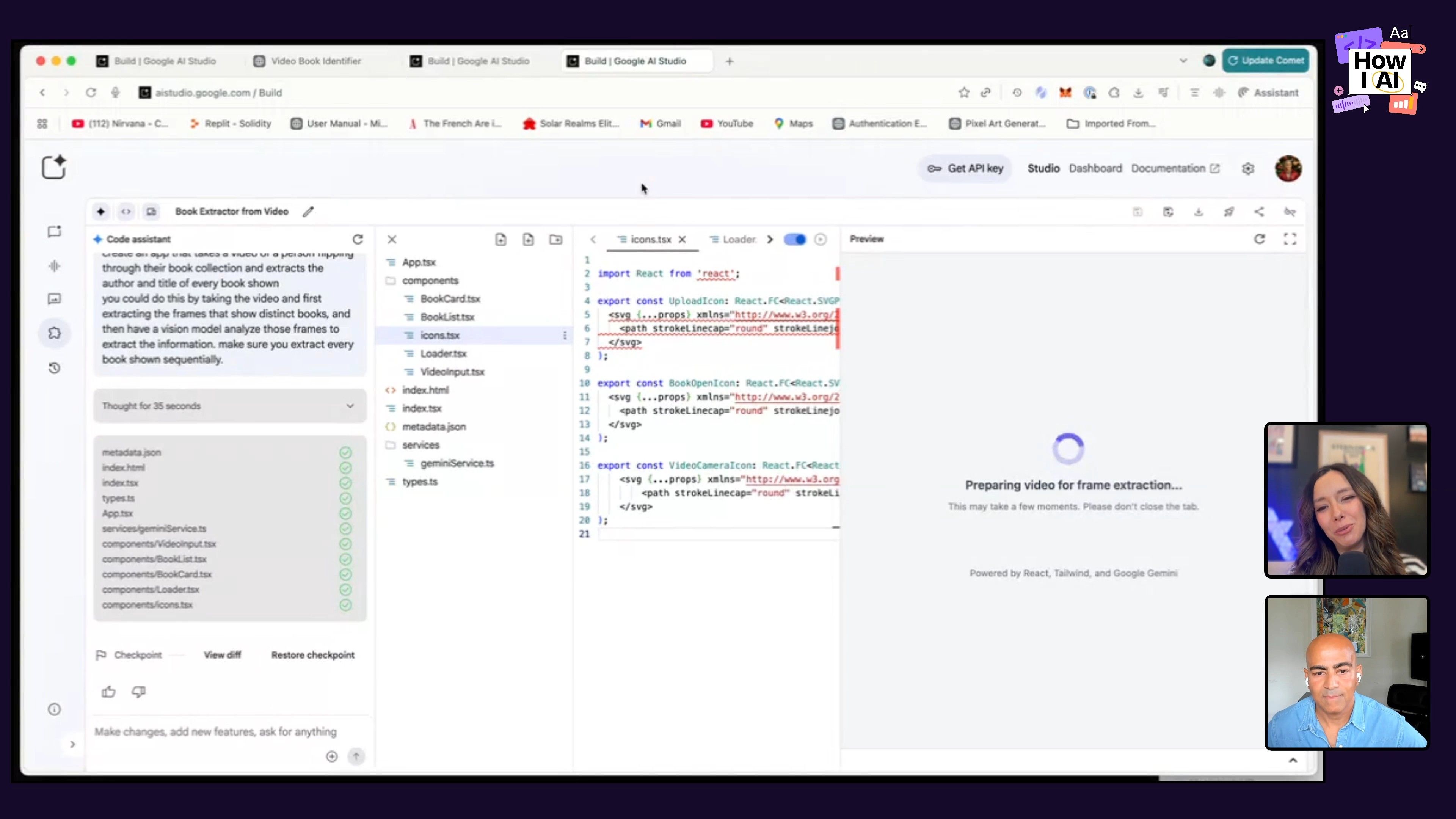Click the info icon in sidebar
The image size is (1456, 819).
pyautogui.click(x=54, y=709)
